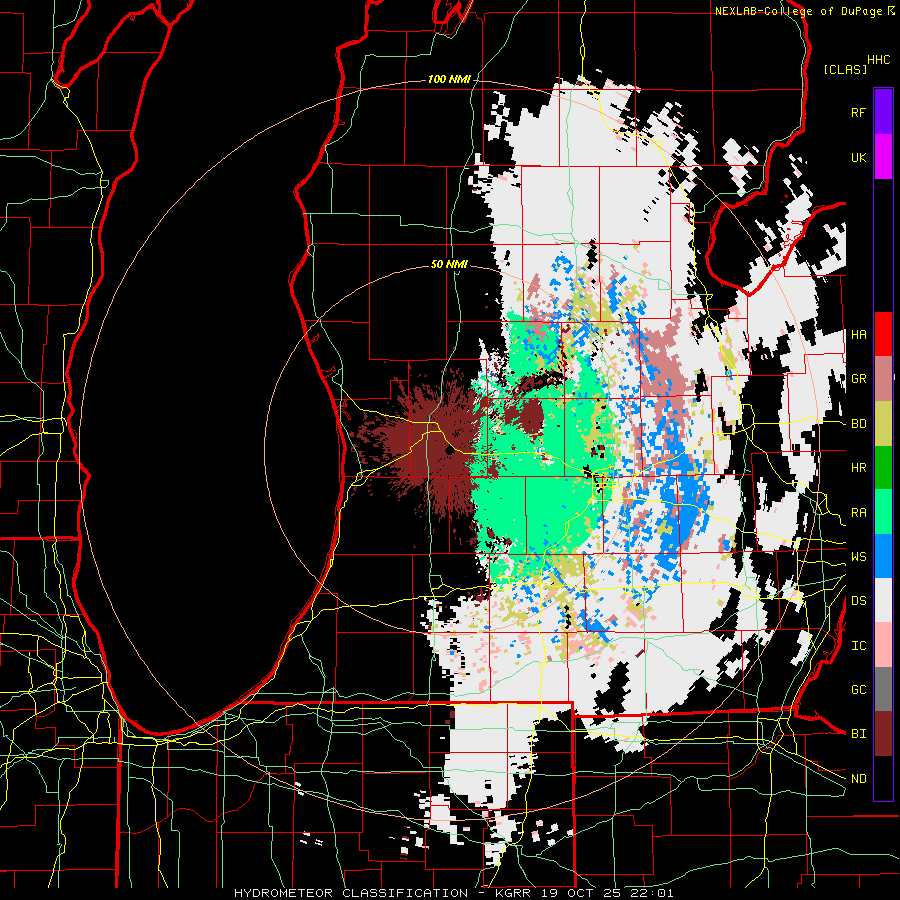The width and height of the screenshot is (900, 900).
Task: Click the NEXLAB-College of DuPage credit text
Action: (798, 11)
